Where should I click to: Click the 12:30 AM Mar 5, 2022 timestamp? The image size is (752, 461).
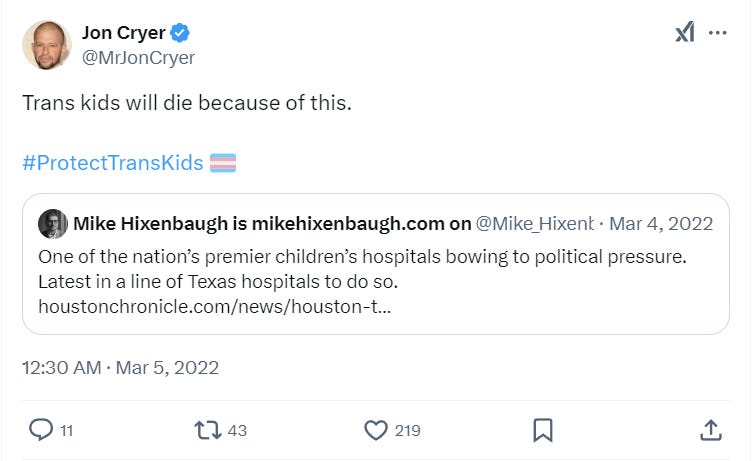pyautogui.click(x=120, y=367)
